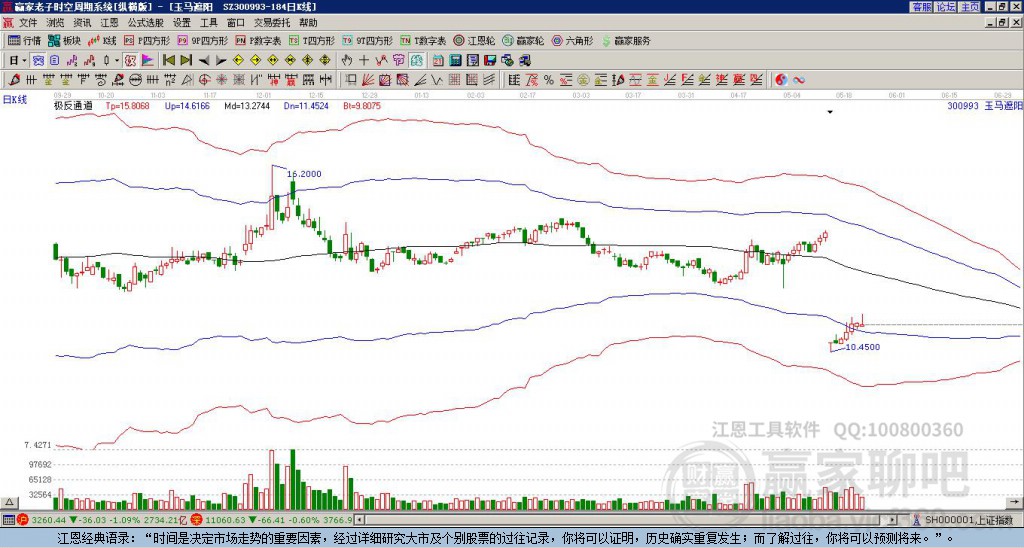The height and width of the screenshot is (548, 1024).
Task: Click the blue infinity wave icon
Action: coord(799,80)
